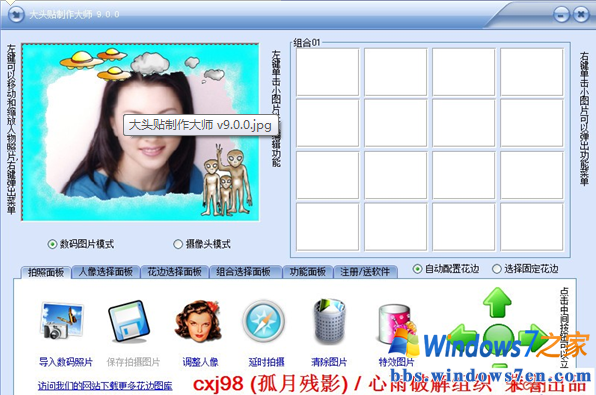596x395 pixels.
Task: Start 延时拍摄 compass timer icon
Action: pyautogui.click(x=264, y=321)
